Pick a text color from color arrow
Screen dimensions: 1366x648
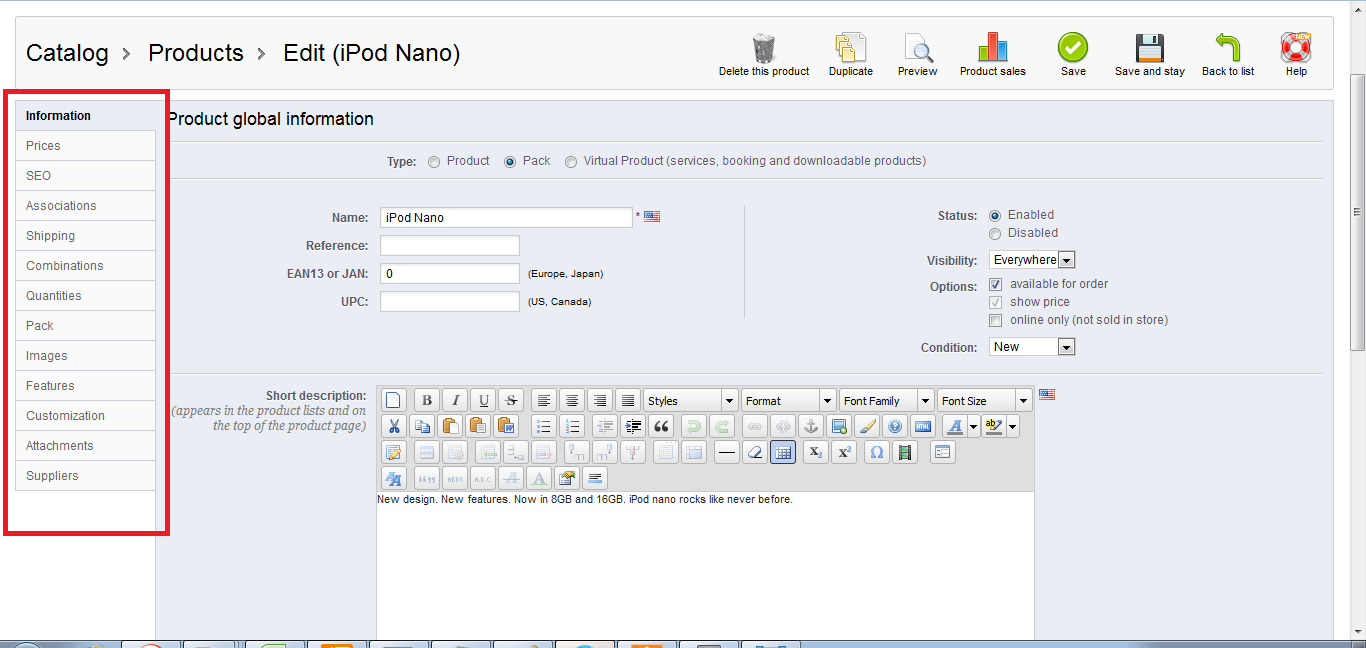(x=973, y=427)
